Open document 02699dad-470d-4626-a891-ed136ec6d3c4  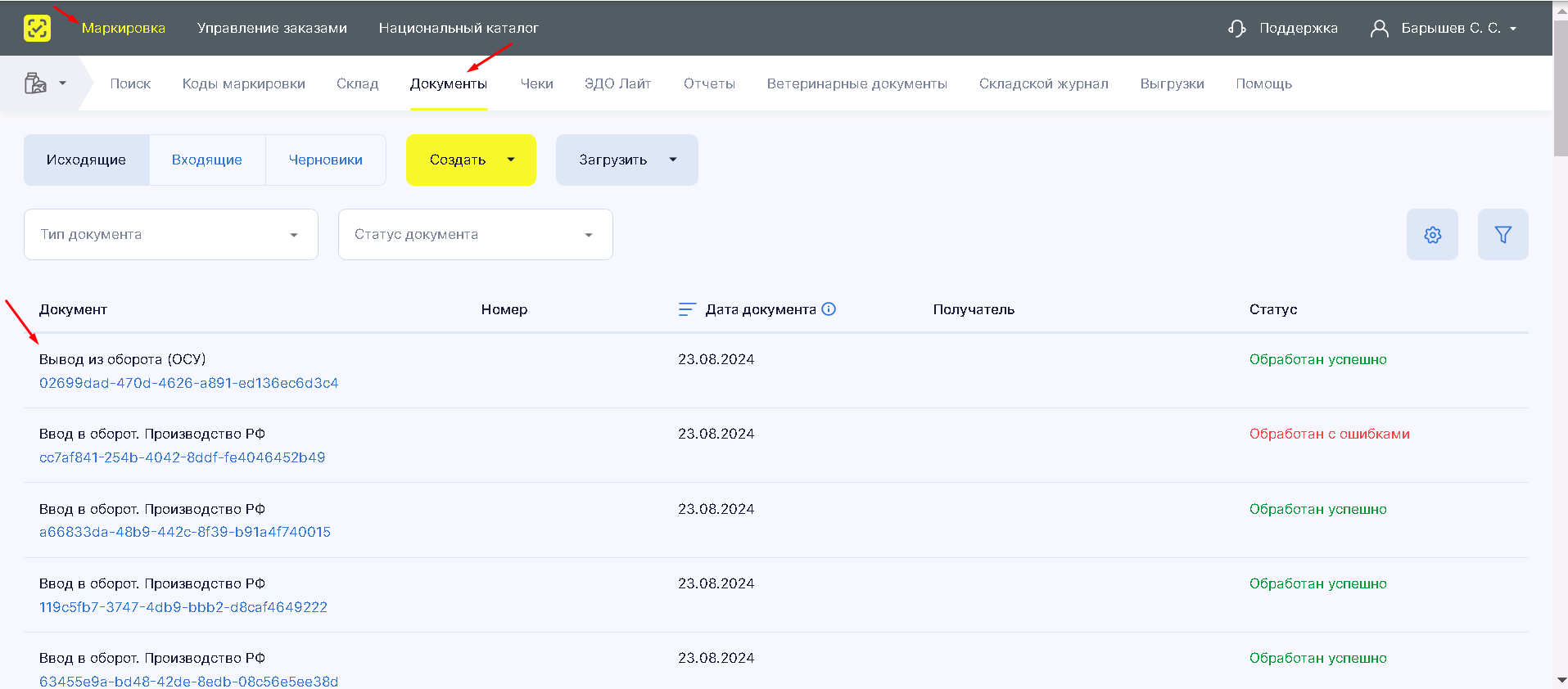(x=188, y=383)
